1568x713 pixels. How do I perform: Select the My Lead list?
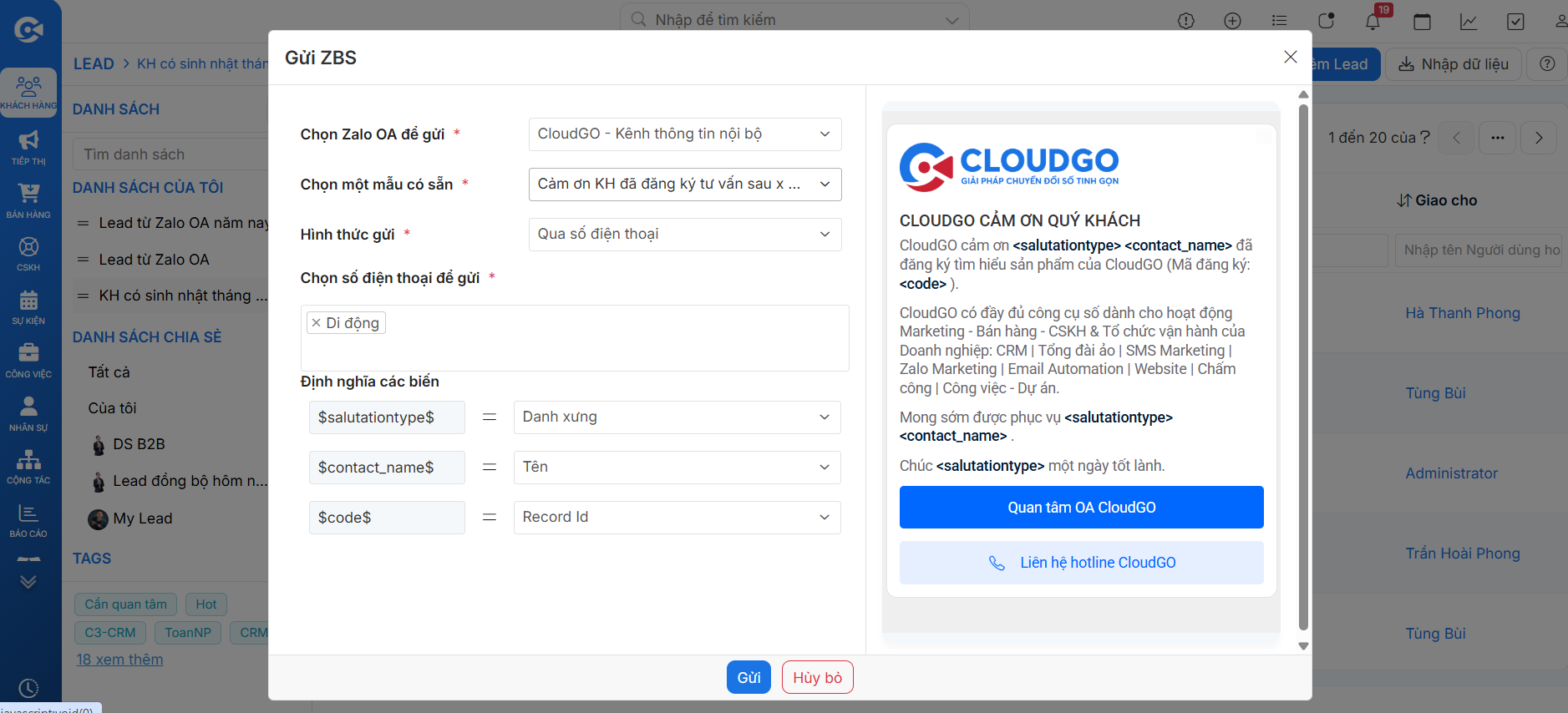click(143, 518)
